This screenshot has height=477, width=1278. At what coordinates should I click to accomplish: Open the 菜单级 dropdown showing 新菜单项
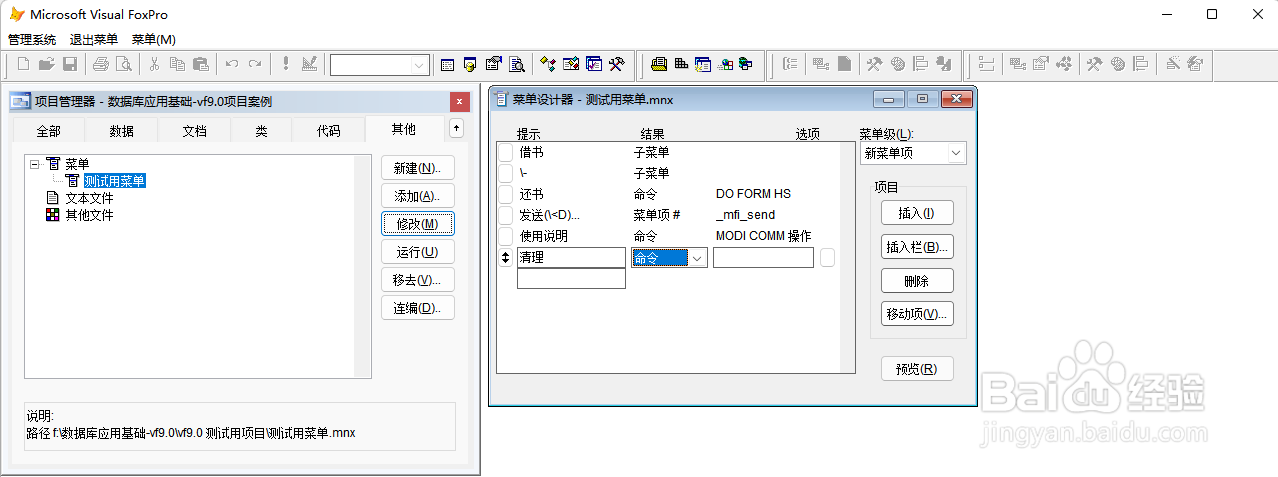pos(956,153)
